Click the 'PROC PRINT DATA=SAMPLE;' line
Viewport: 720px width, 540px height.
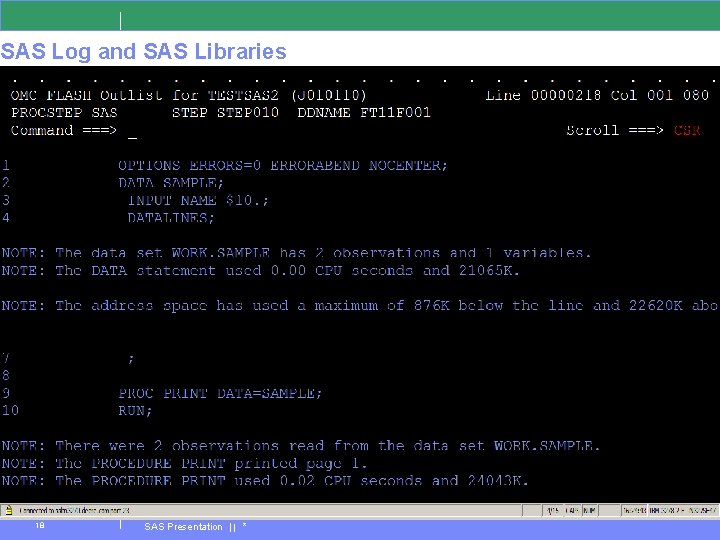220,394
